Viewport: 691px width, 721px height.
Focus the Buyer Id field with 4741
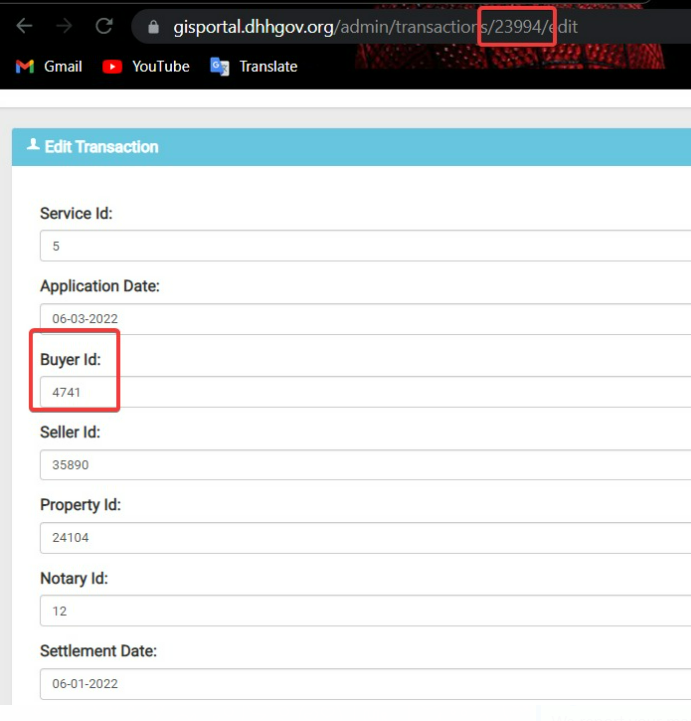(x=365, y=392)
